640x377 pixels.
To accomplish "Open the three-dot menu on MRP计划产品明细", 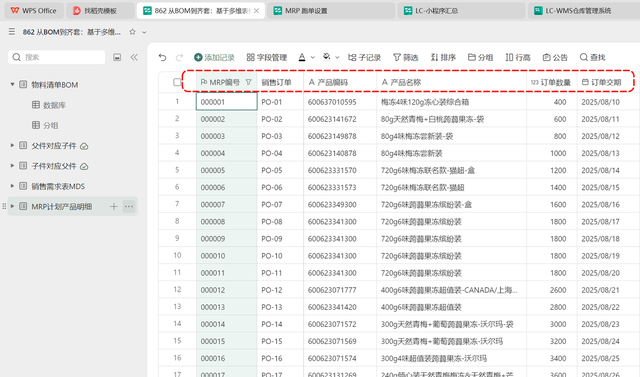I will [129, 206].
